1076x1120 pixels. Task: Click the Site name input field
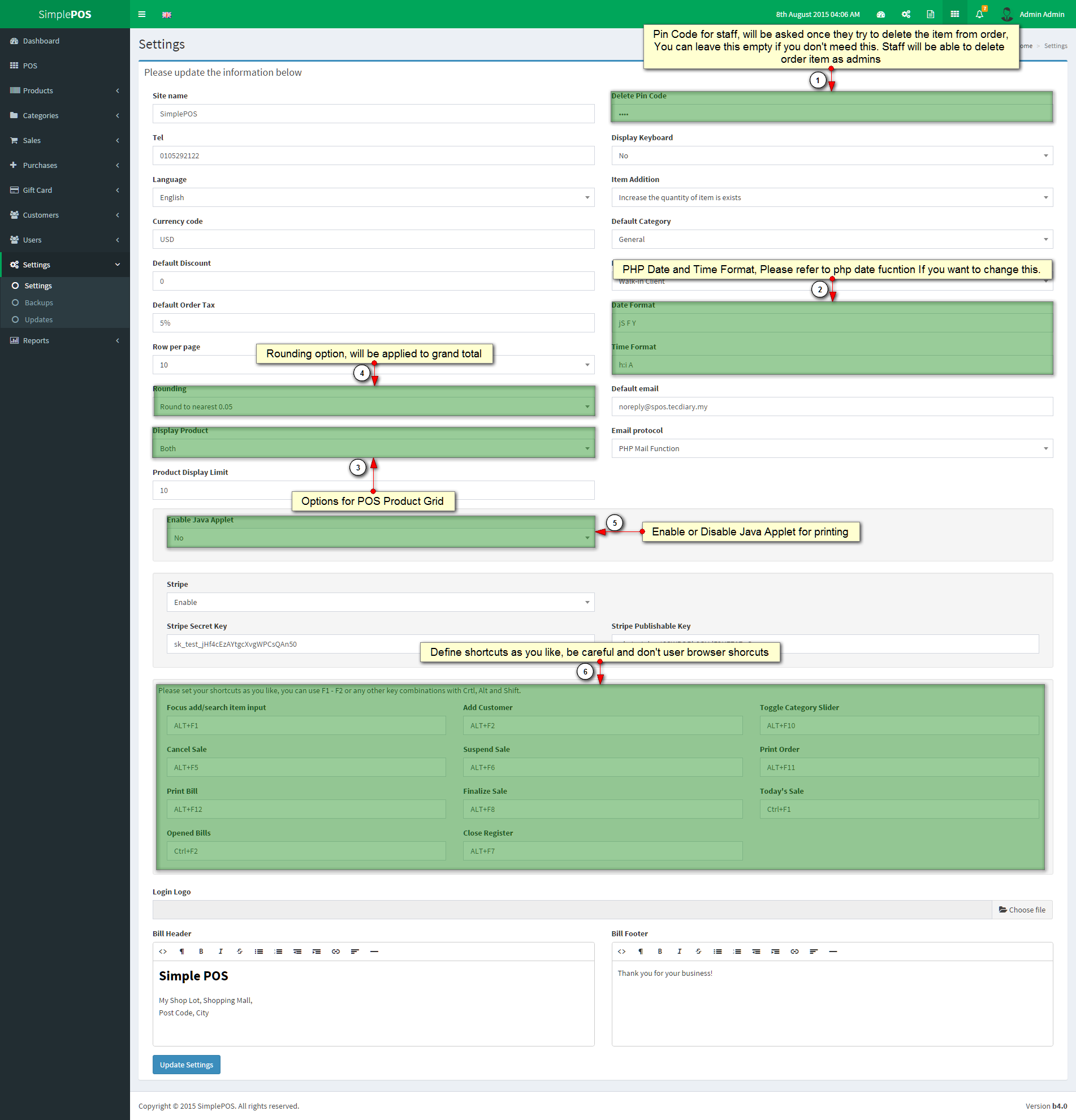373,114
